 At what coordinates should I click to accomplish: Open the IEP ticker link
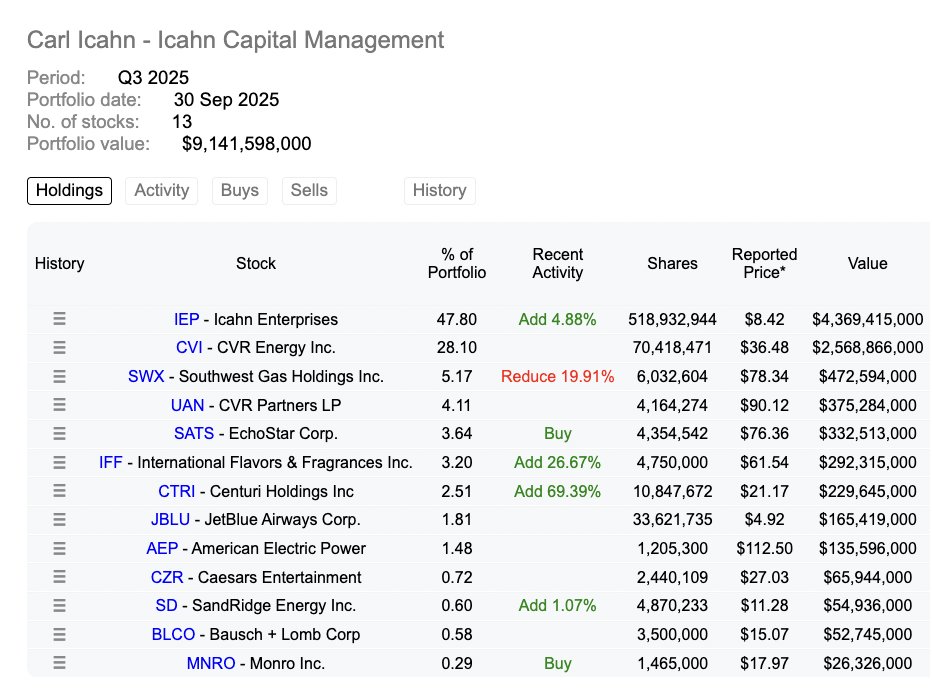point(187,319)
